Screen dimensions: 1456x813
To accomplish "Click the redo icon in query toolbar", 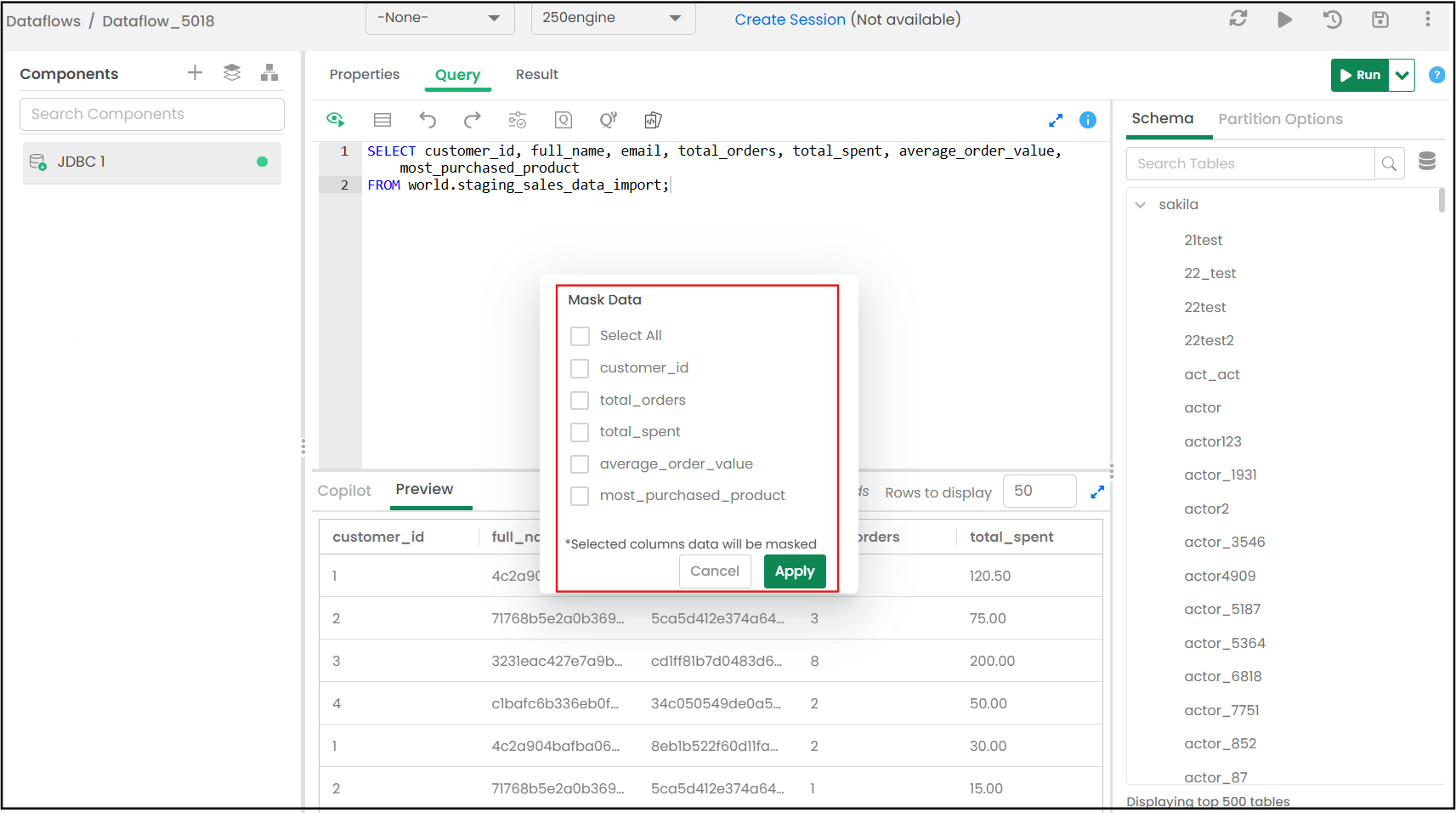I will 473,120.
